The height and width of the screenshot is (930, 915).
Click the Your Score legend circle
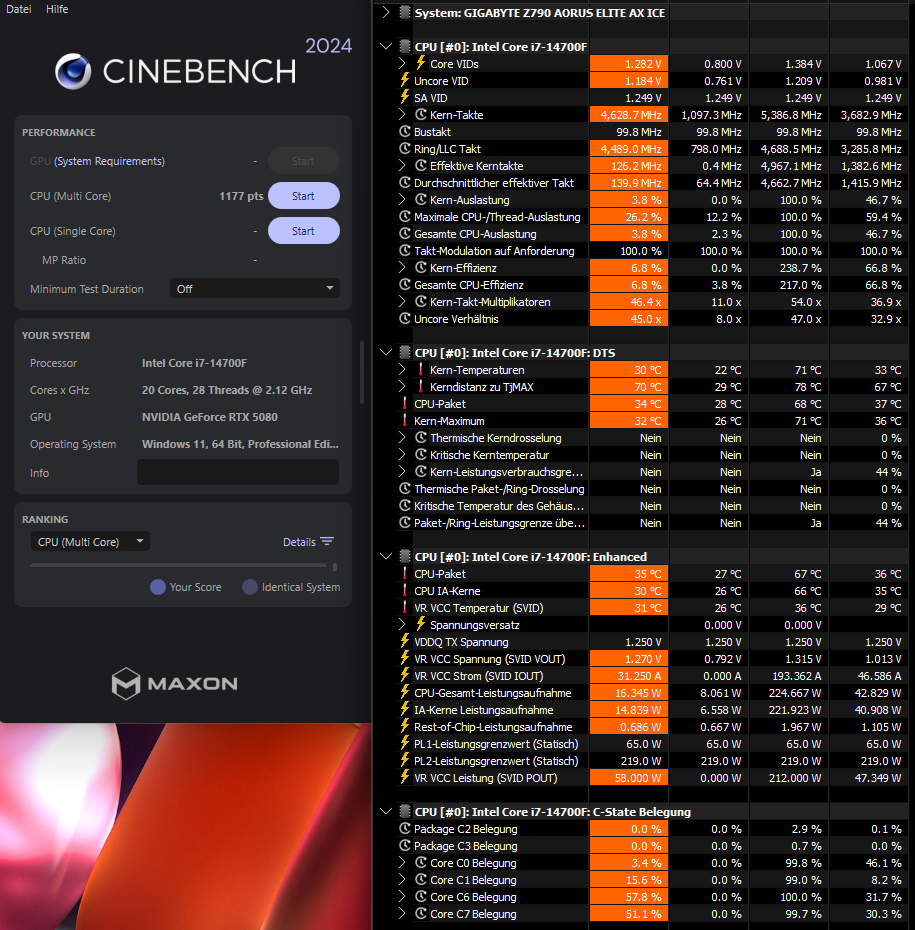coord(158,587)
